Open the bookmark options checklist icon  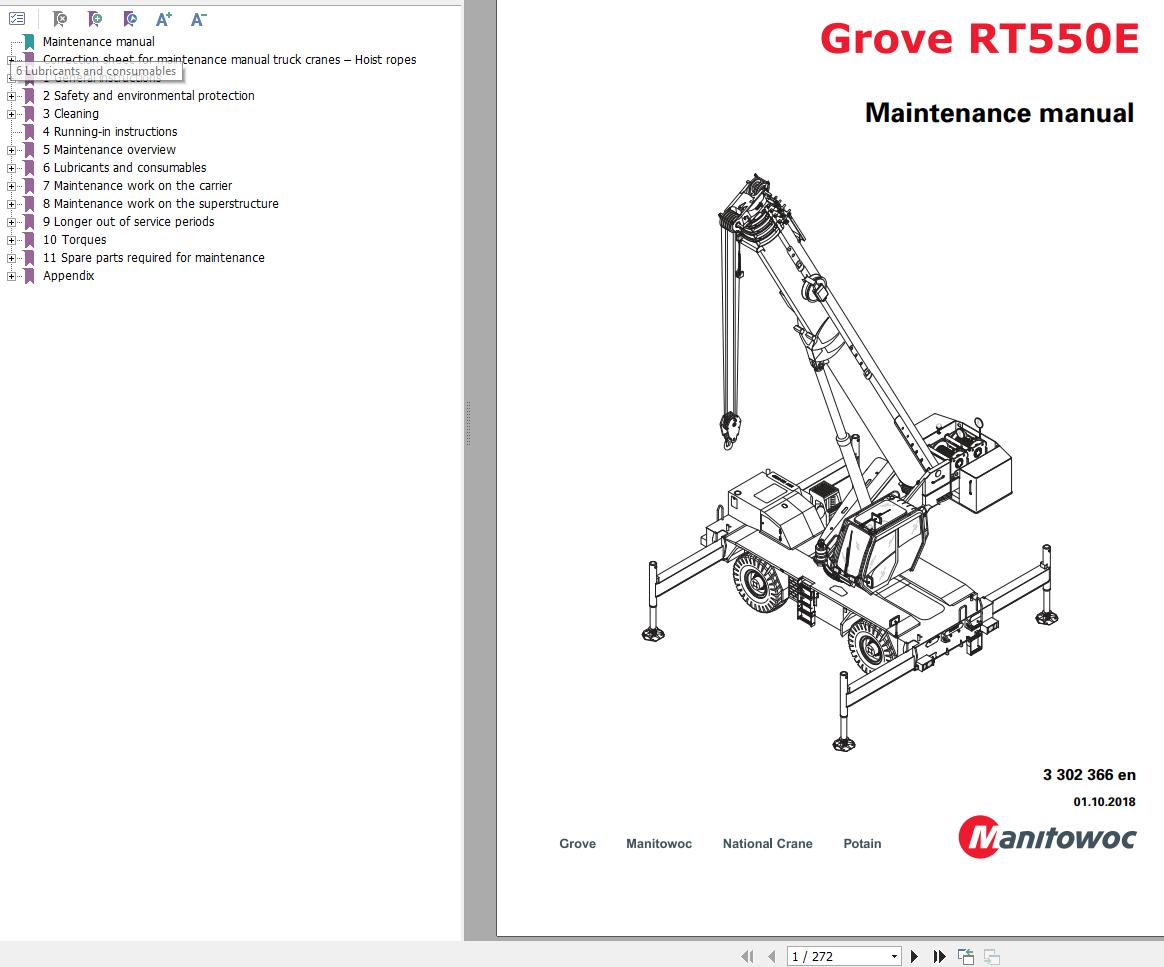point(16,18)
